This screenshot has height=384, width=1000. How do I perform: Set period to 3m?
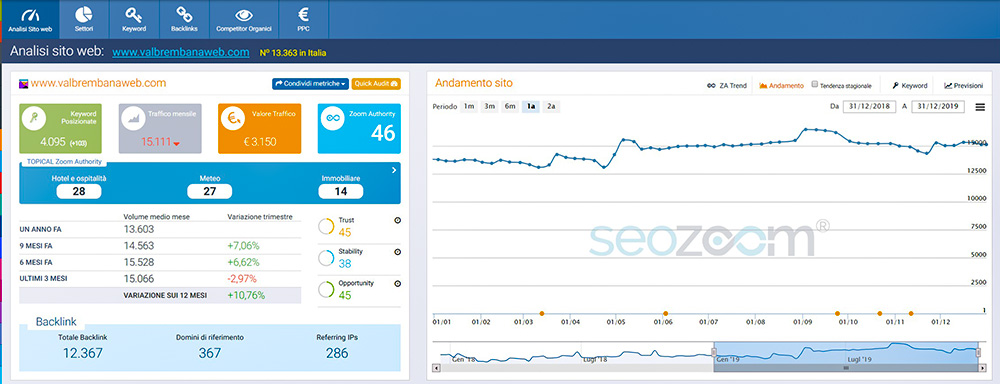(x=489, y=107)
